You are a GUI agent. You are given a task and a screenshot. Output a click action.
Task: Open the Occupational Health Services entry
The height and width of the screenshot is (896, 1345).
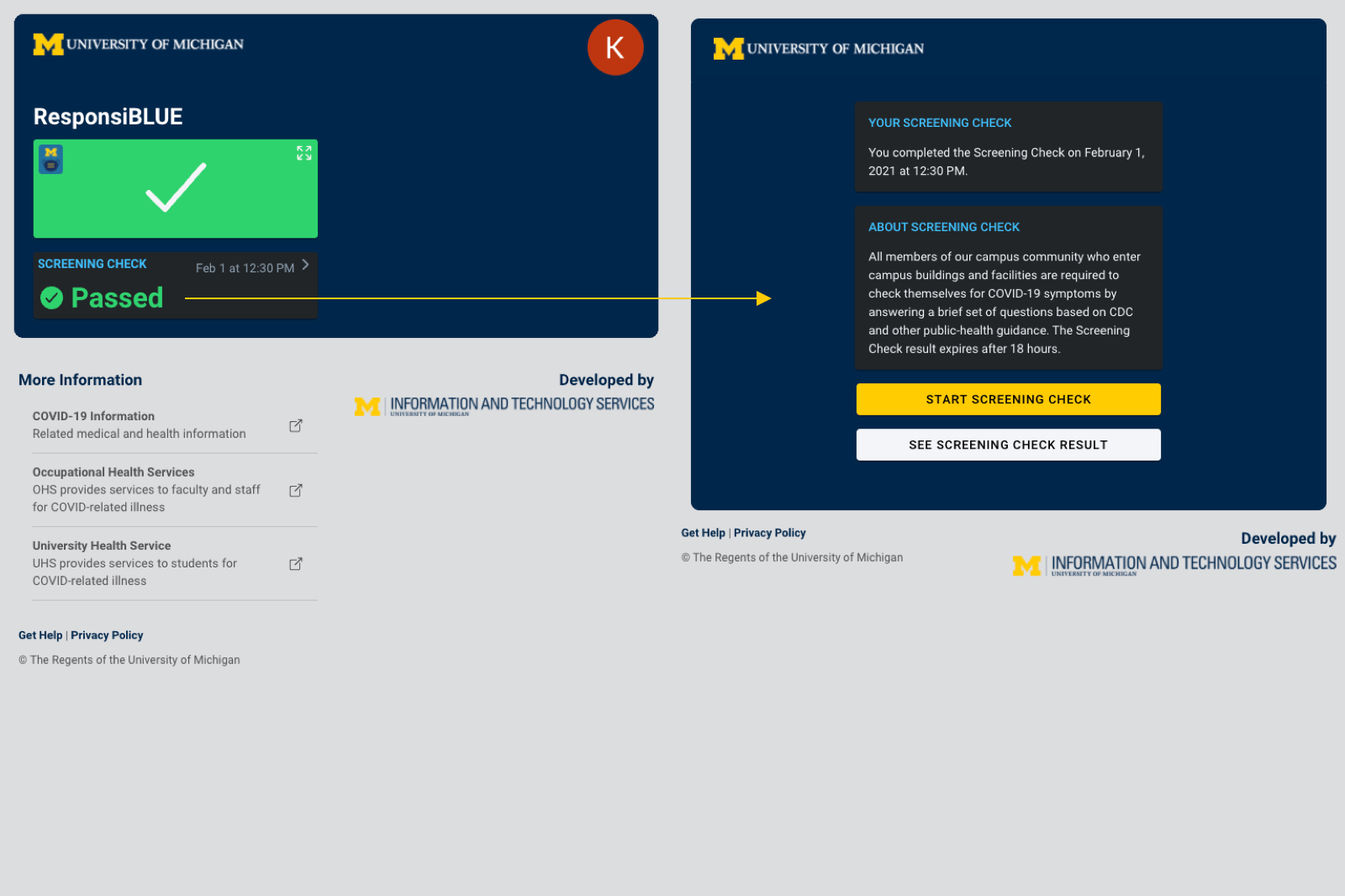click(175, 490)
